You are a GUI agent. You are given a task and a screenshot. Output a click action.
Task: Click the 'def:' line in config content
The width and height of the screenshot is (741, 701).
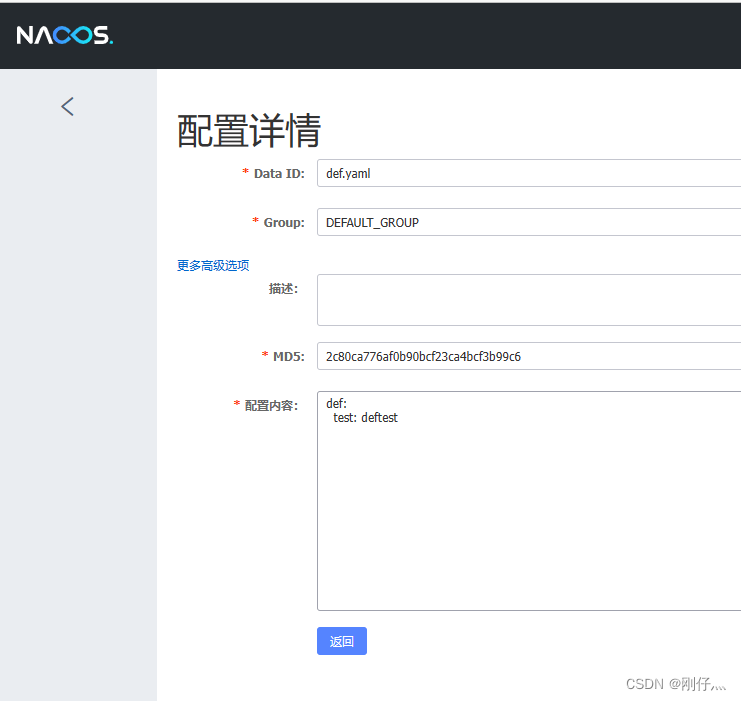[336, 404]
